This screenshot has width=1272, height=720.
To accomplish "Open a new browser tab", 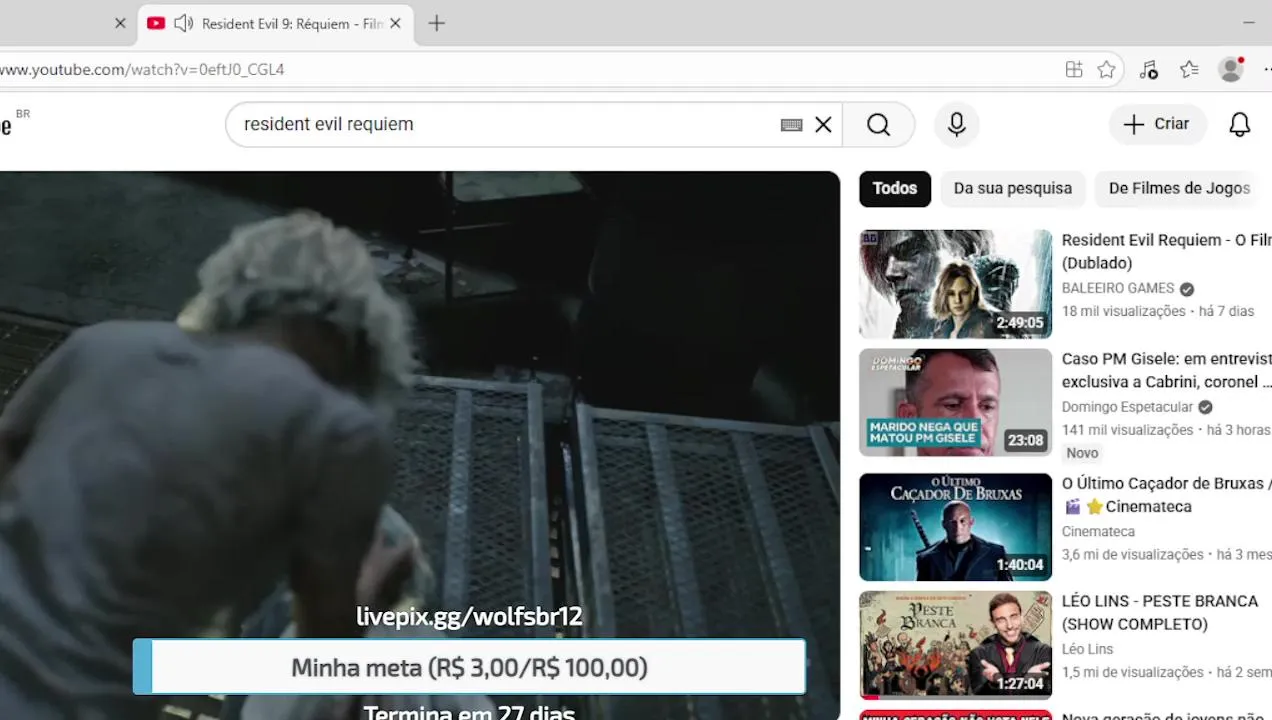I will pyautogui.click(x=436, y=23).
